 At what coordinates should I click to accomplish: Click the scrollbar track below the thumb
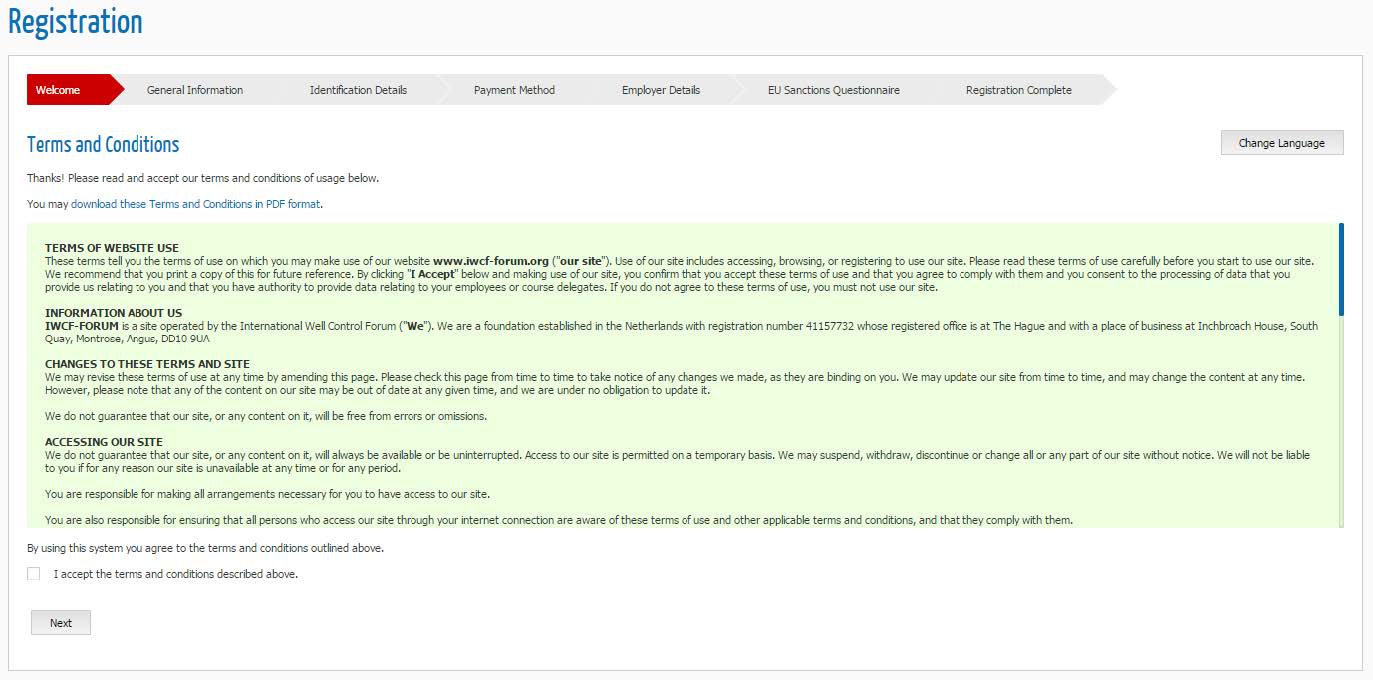coord(1340,420)
